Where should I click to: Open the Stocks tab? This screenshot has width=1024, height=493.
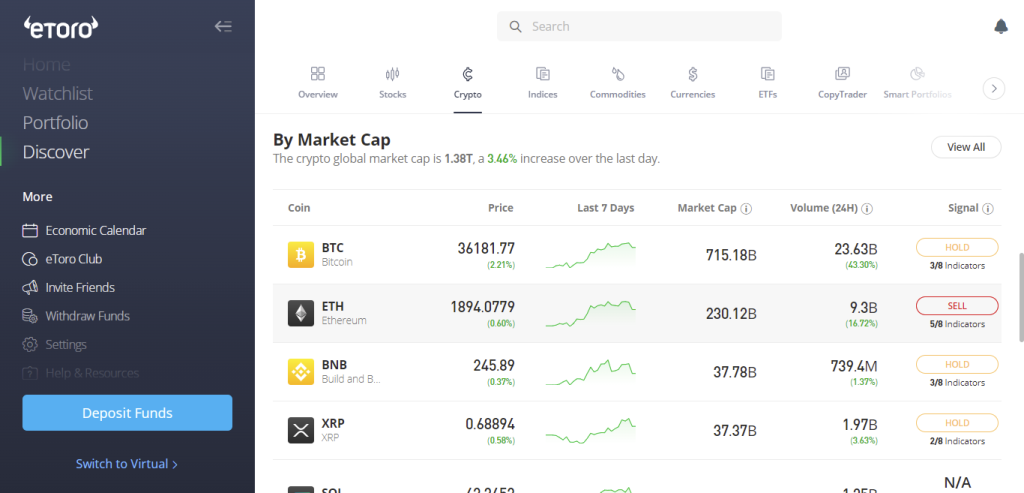pos(392,94)
